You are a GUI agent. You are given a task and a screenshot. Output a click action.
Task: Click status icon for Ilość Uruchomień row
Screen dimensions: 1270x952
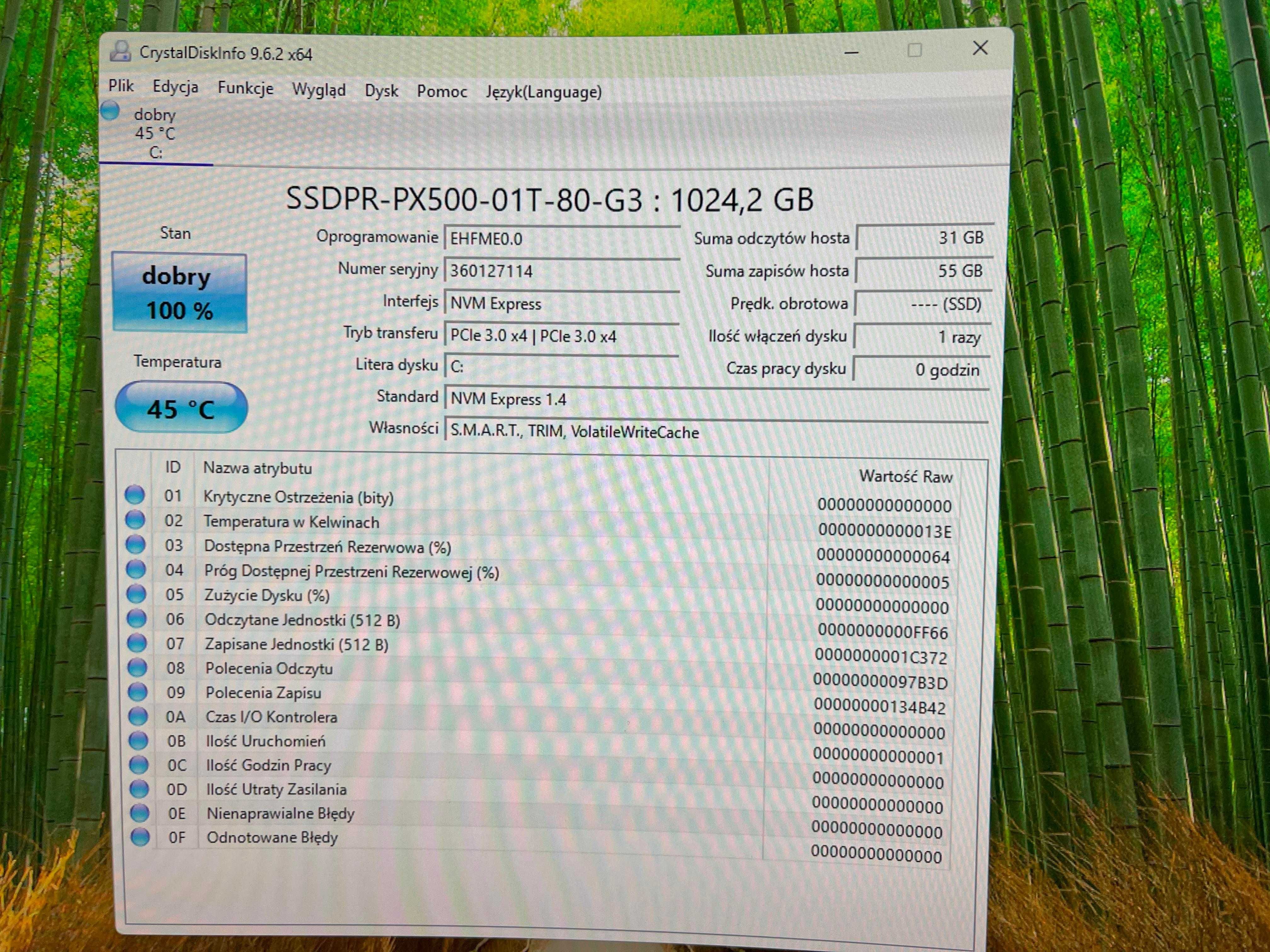tap(138, 740)
